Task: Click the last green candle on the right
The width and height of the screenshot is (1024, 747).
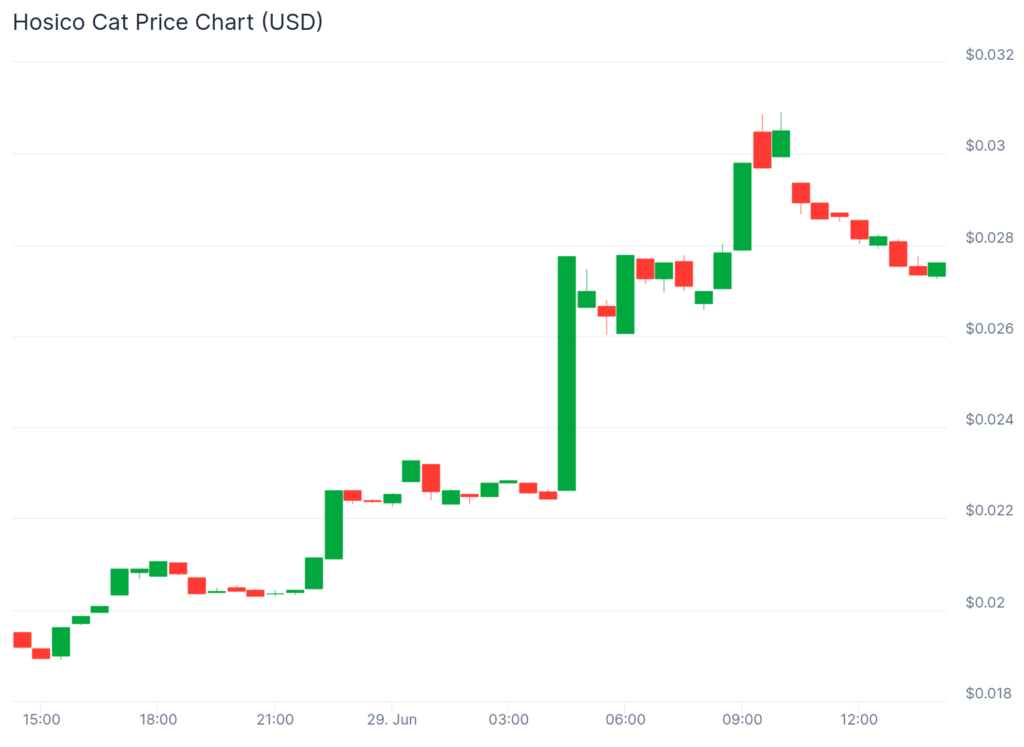Action: click(x=937, y=269)
